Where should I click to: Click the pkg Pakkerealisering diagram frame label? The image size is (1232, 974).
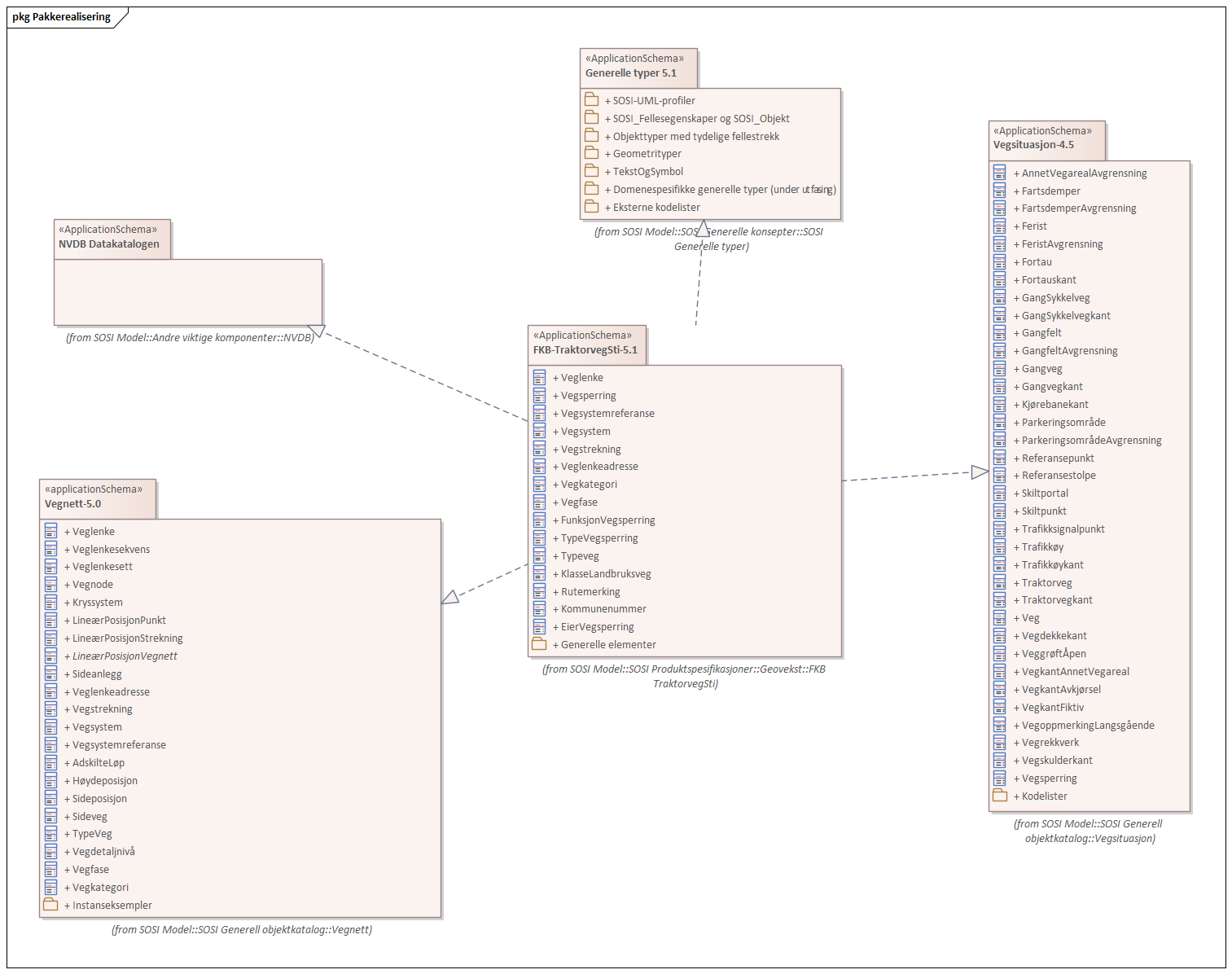click(62, 17)
